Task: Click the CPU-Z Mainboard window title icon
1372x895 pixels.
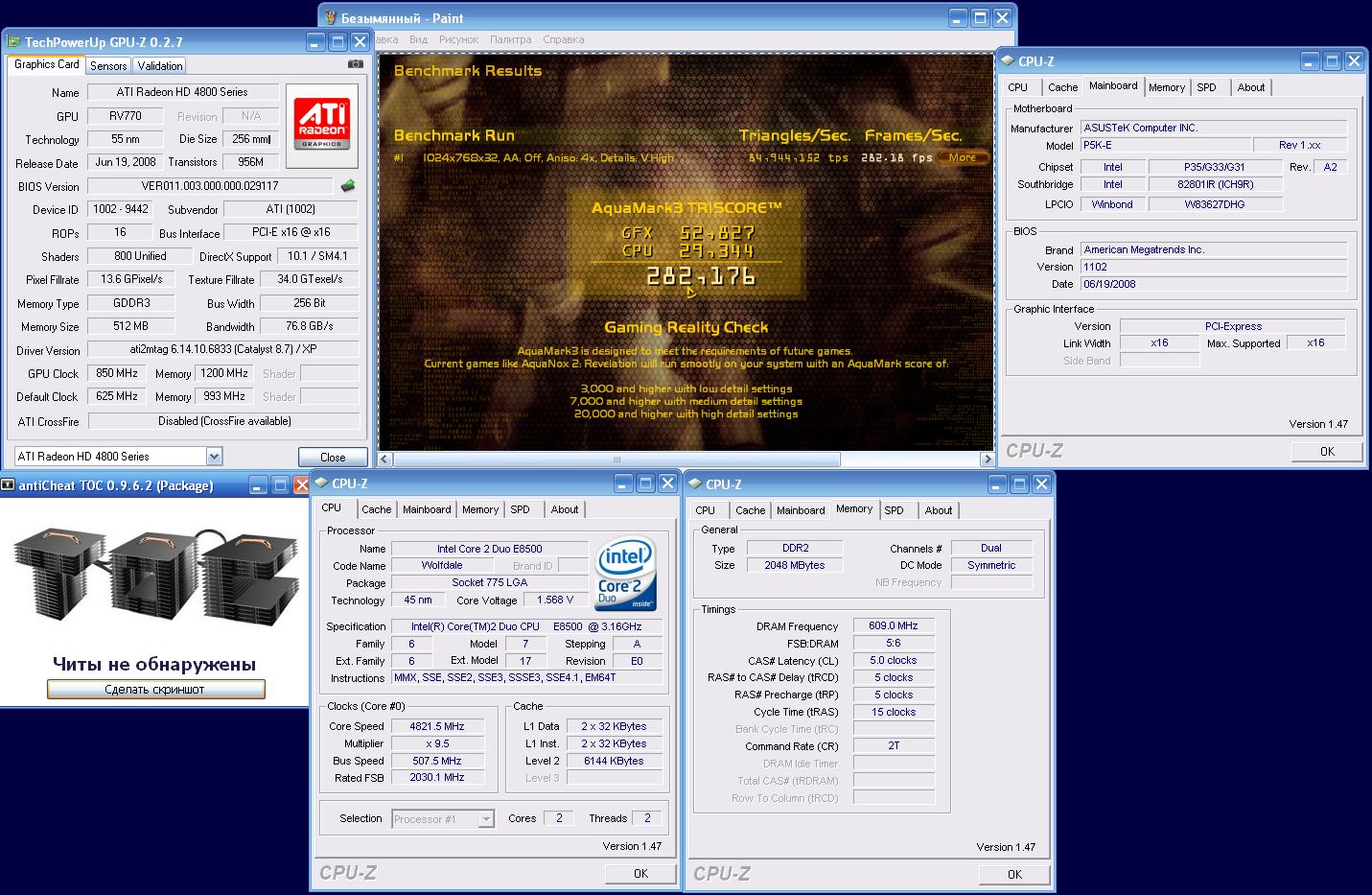Action: 1008,60
